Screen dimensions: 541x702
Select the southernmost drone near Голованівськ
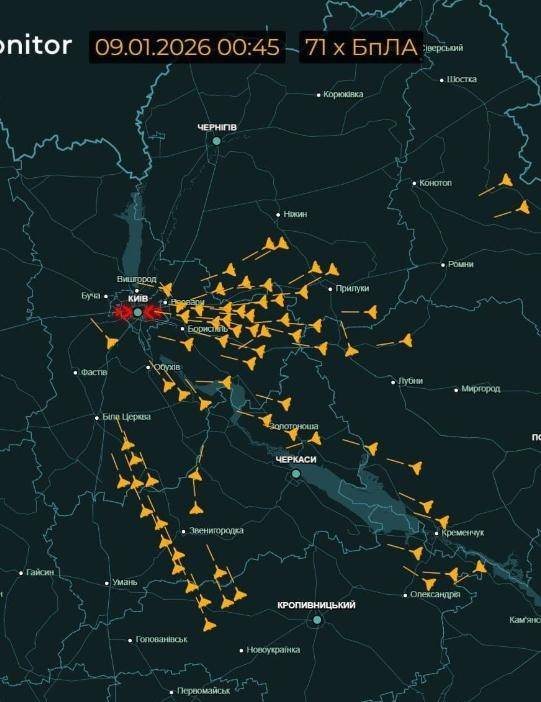pyautogui.click(x=208, y=625)
